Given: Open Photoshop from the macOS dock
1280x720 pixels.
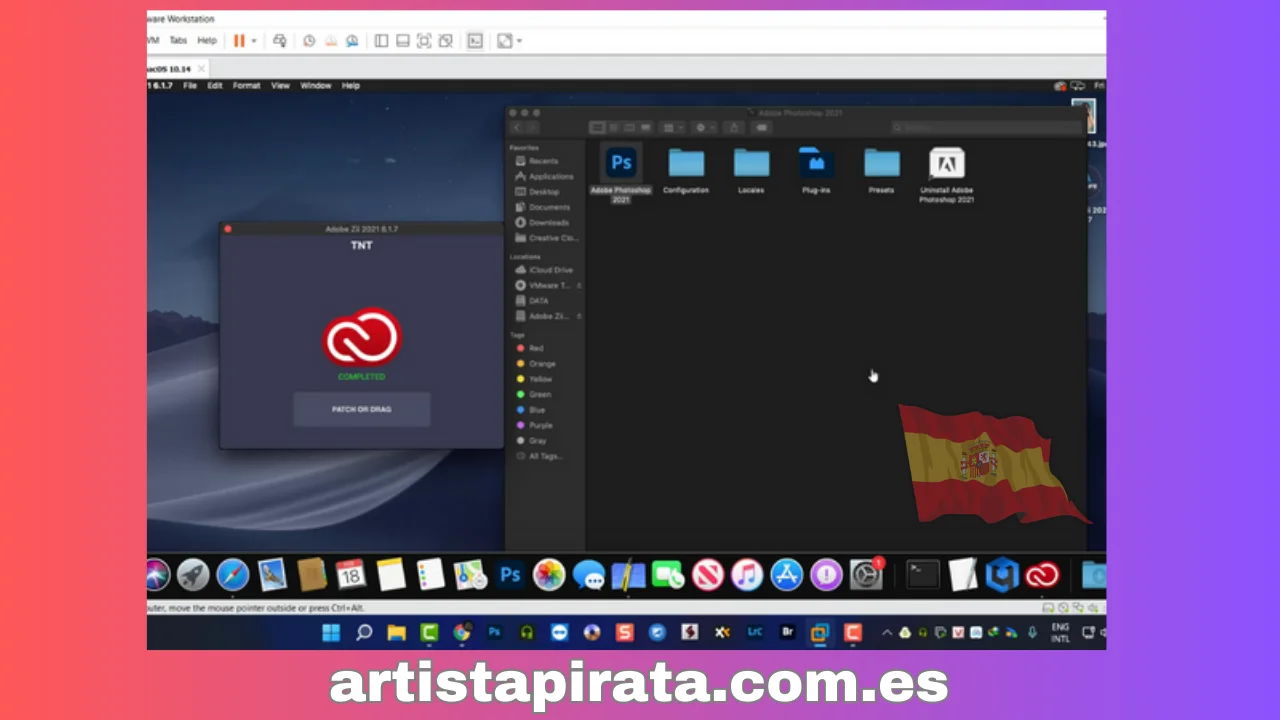Looking at the screenshot, I should click(510, 574).
